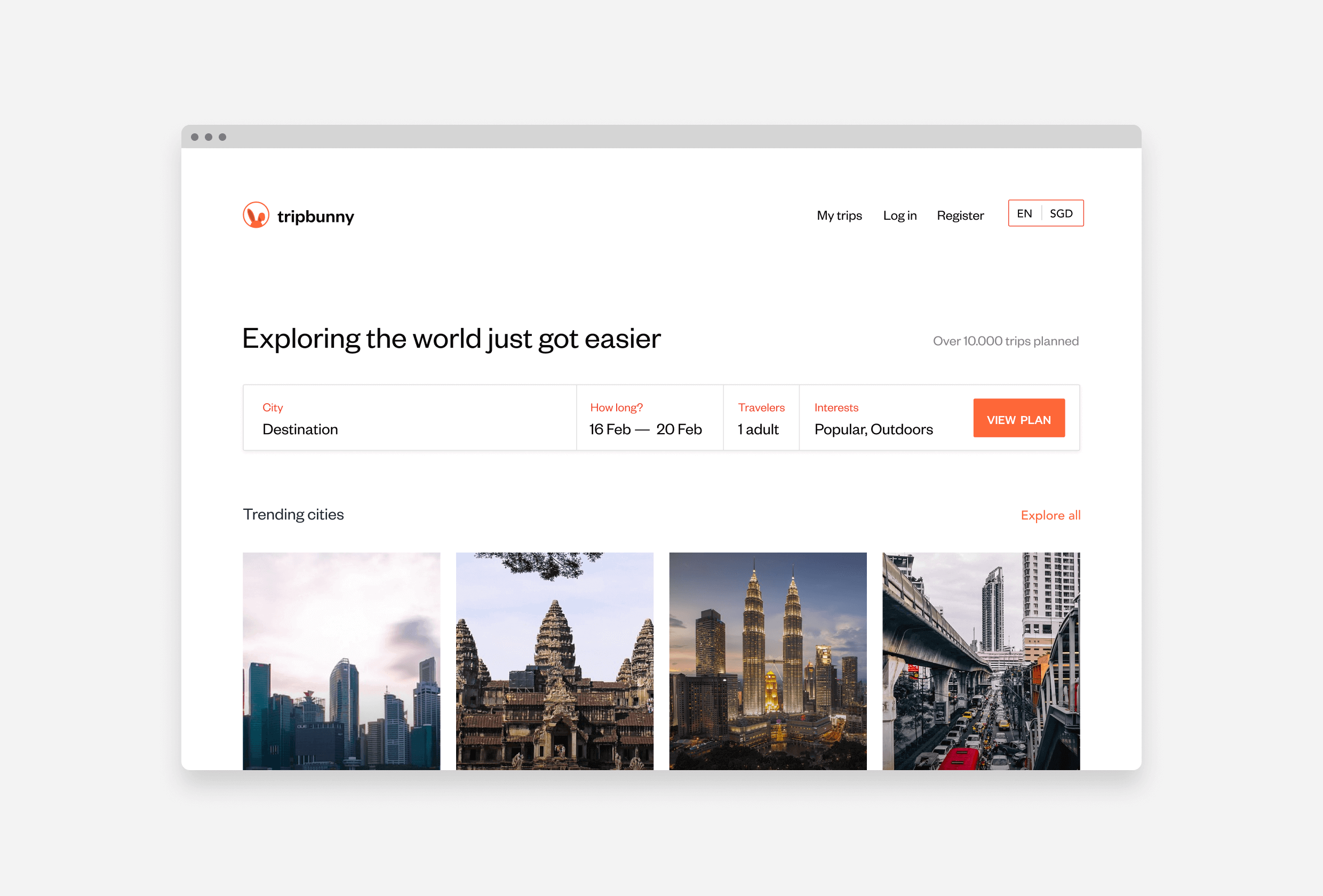Viewport: 1323px width, 896px height.
Task: Click the tripbunny brand name text
Action: (x=315, y=217)
